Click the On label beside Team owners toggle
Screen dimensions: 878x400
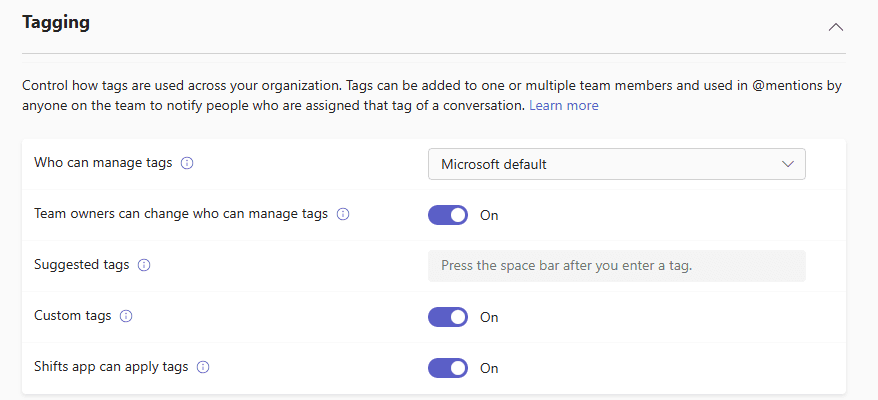(489, 215)
